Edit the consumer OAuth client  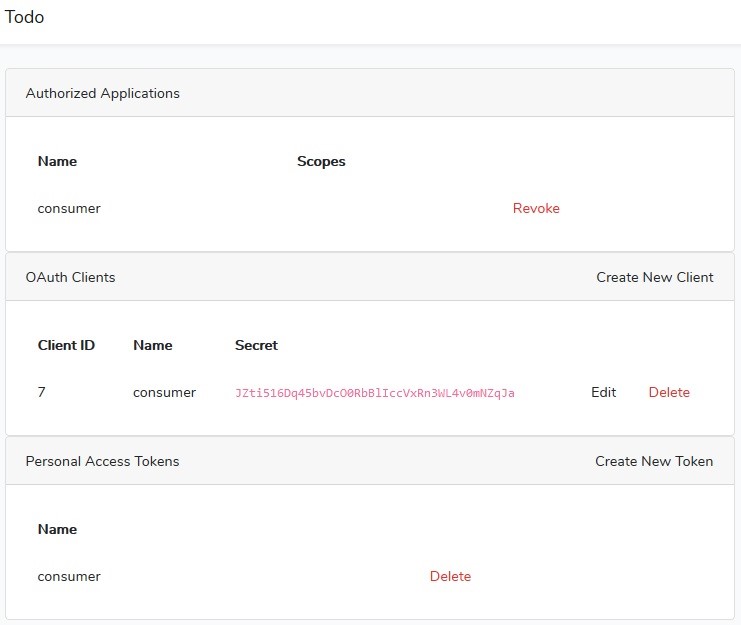click(x=603, y=392)
